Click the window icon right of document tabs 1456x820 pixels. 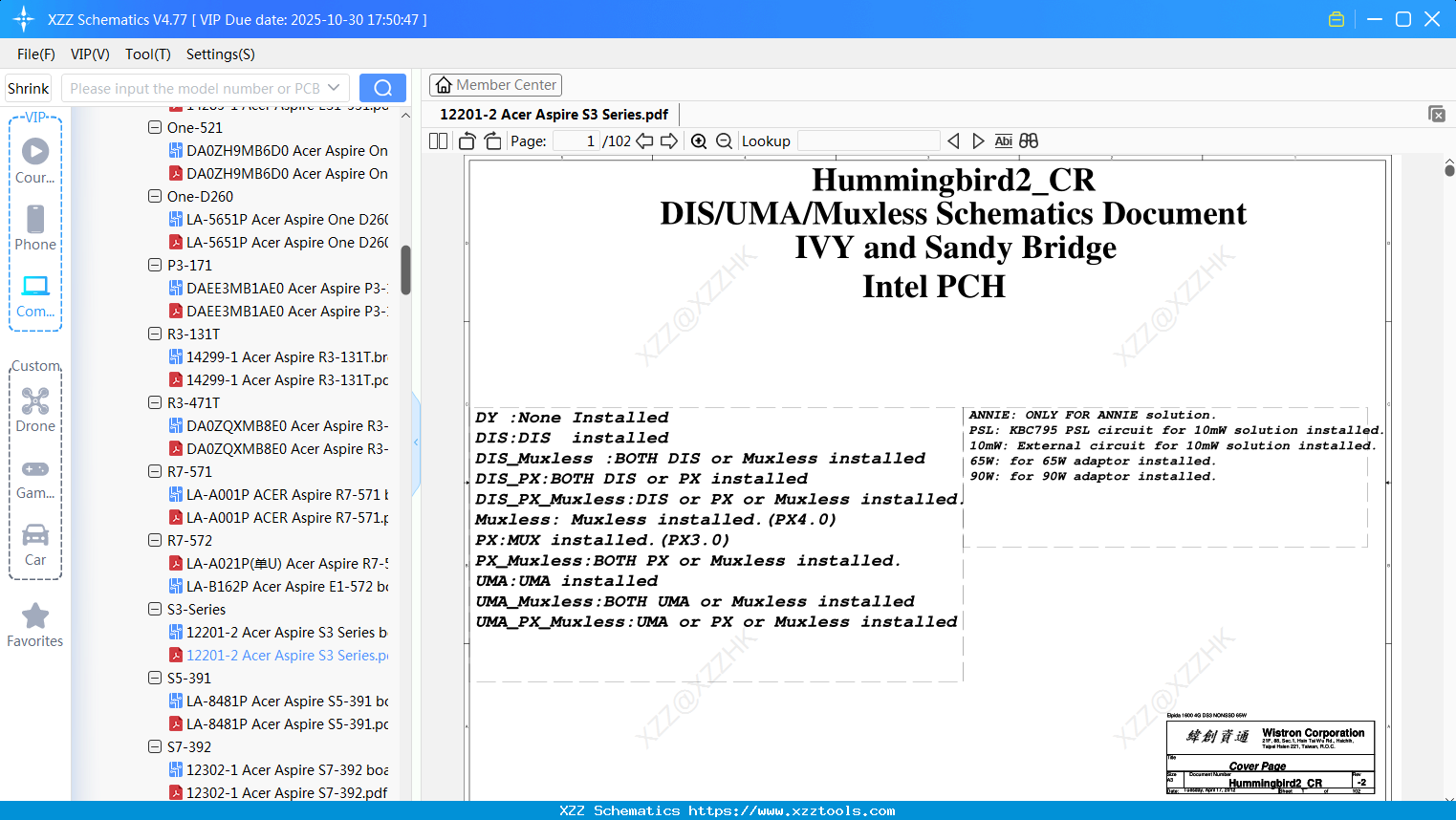click(x=1437, y=114)
